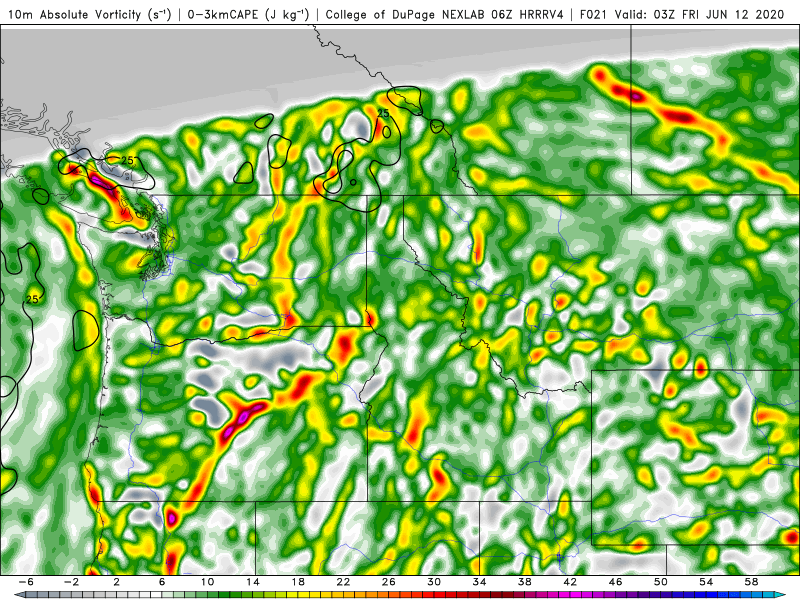Click the '42' color scale label
The height and width of the screenshot is (600, 800).
tap(570, 582)
